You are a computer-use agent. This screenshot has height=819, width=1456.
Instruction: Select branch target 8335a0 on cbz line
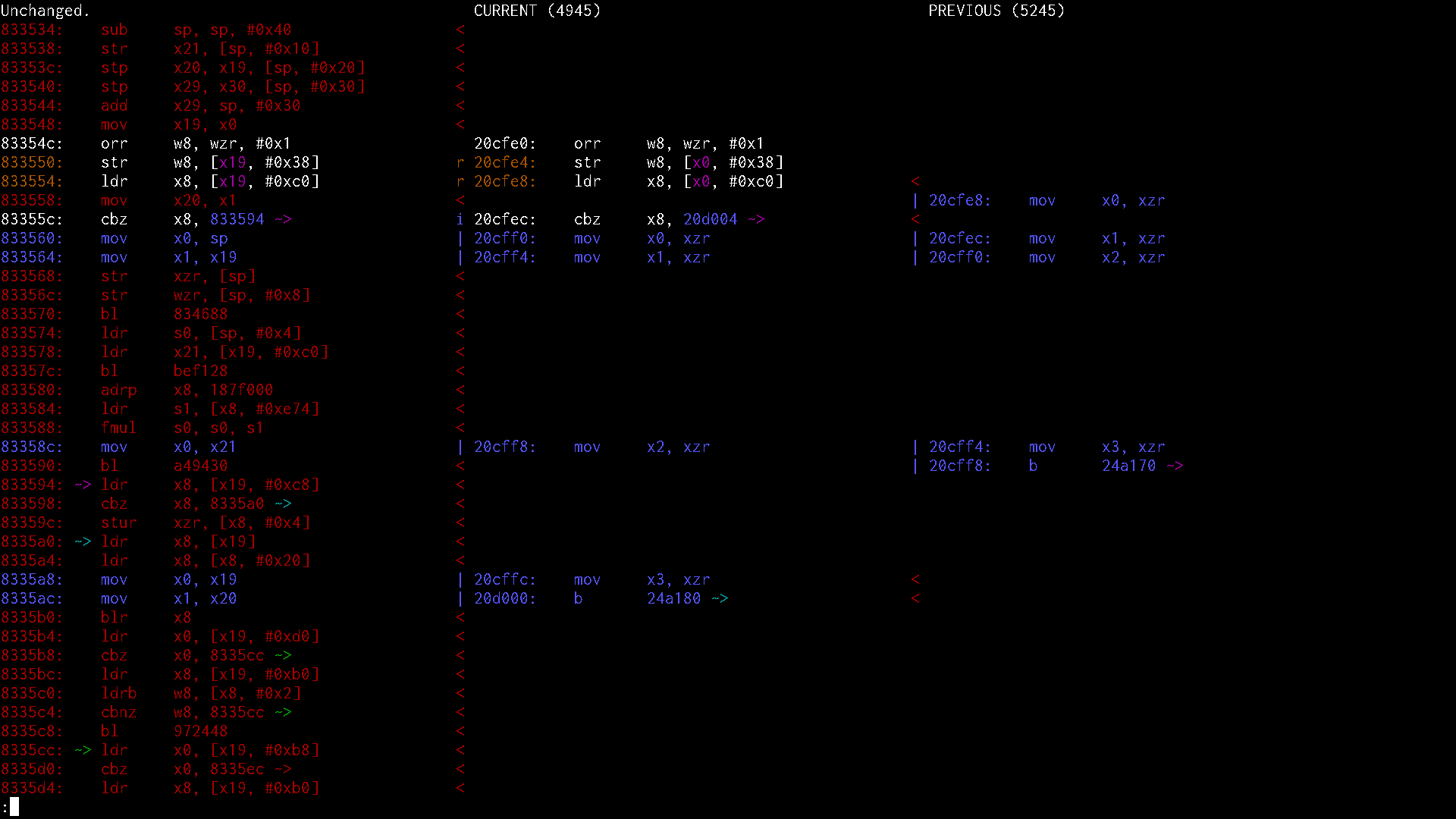point(237,504)
